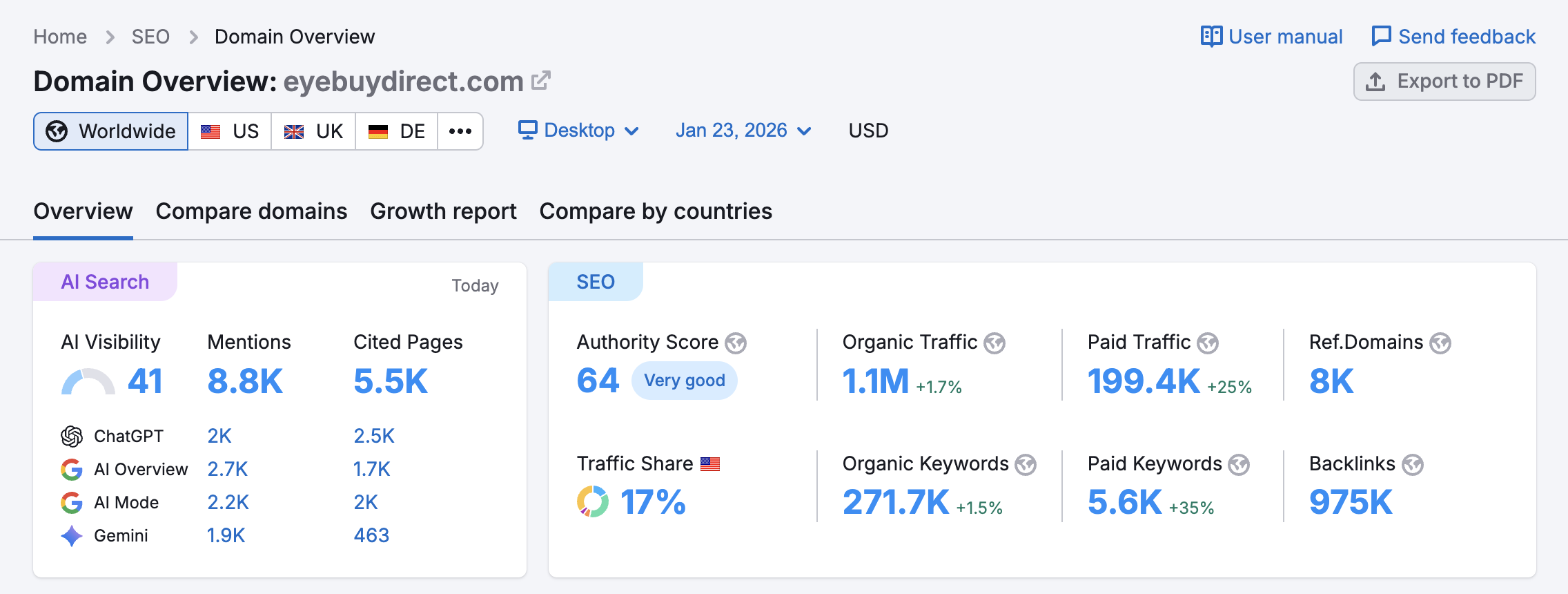The width and height of the screenshot is (1568, 594).
Task: Open the Desktop device dropdown
Action: click(579, 130)
